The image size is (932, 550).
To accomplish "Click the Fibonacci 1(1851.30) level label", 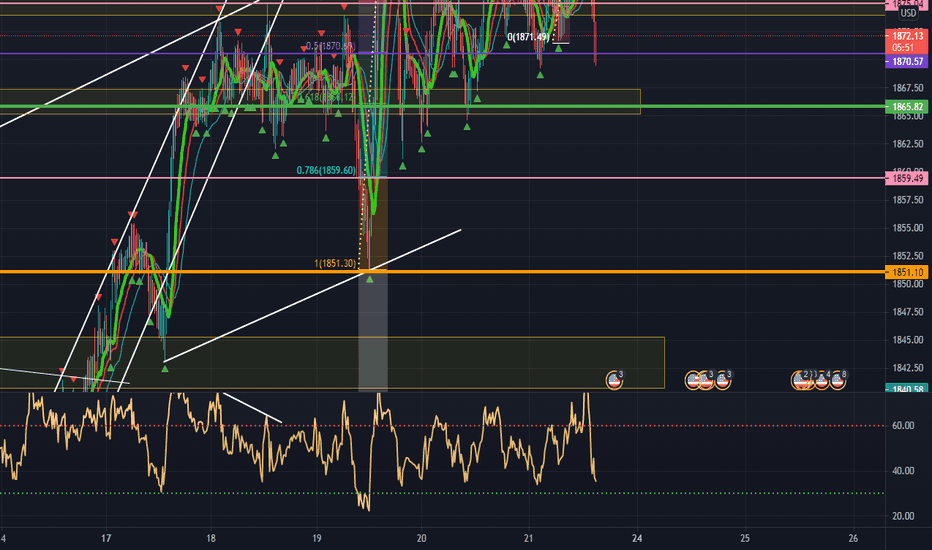I will pos(335,263).
